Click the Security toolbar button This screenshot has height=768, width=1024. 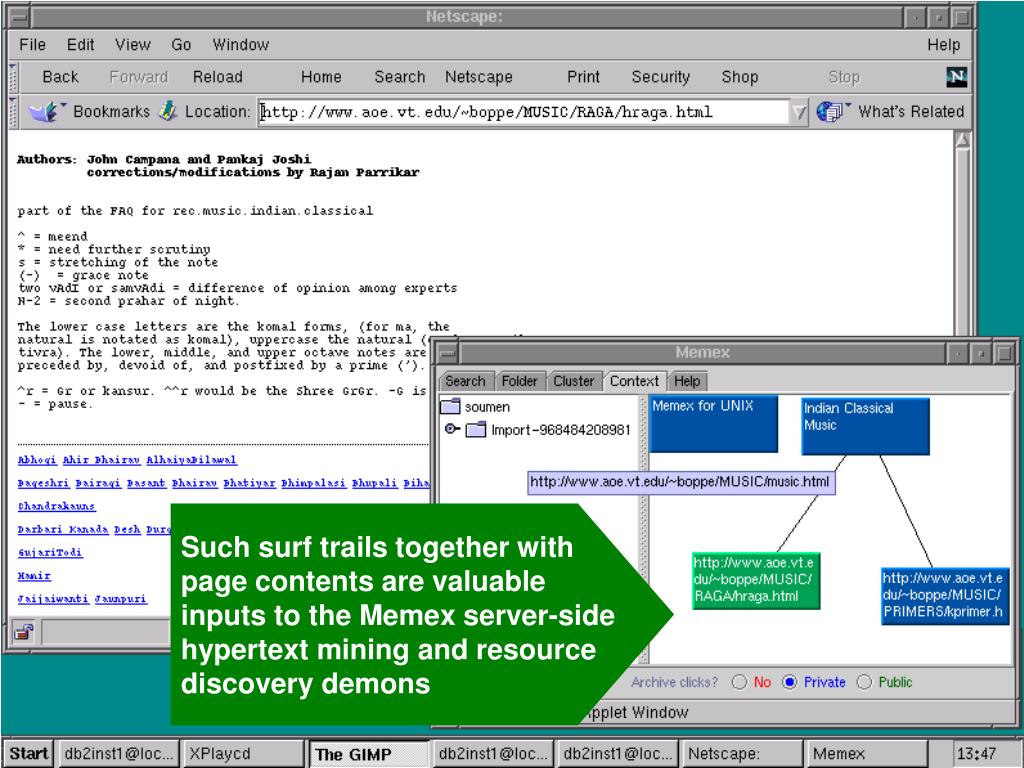tap(660, 77)
